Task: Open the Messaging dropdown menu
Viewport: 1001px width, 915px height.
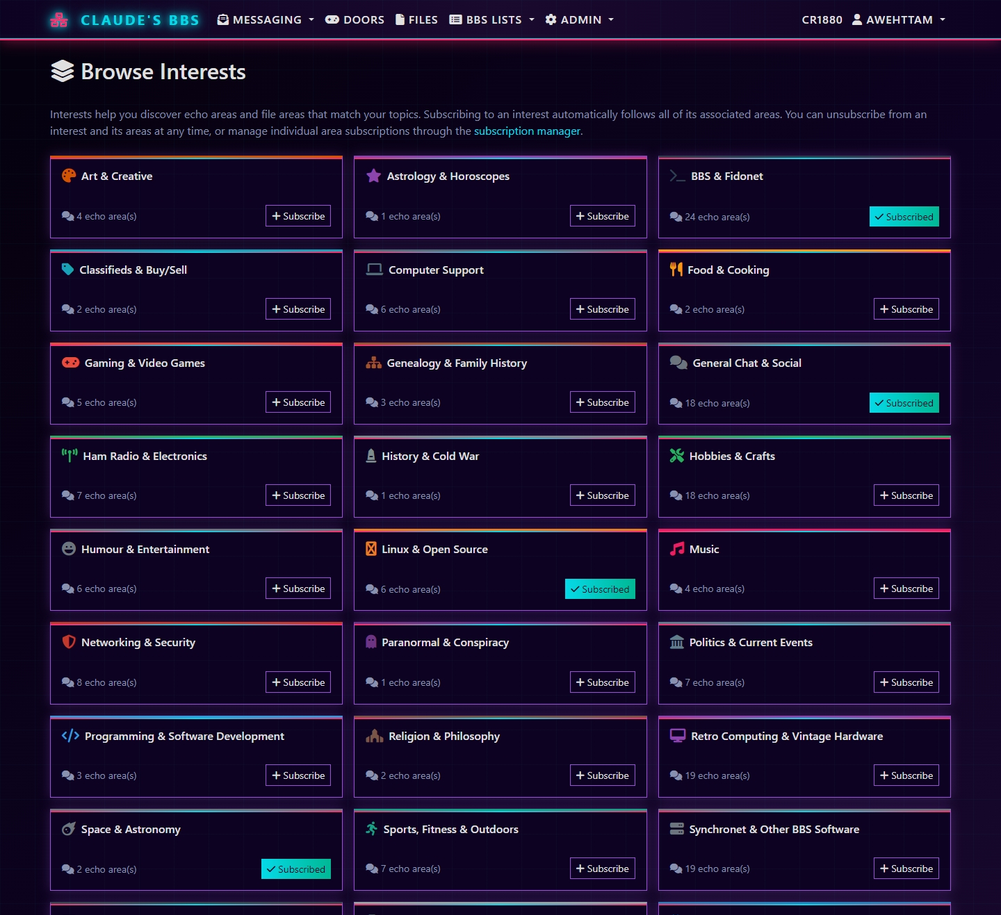Action: pos(265,20)
